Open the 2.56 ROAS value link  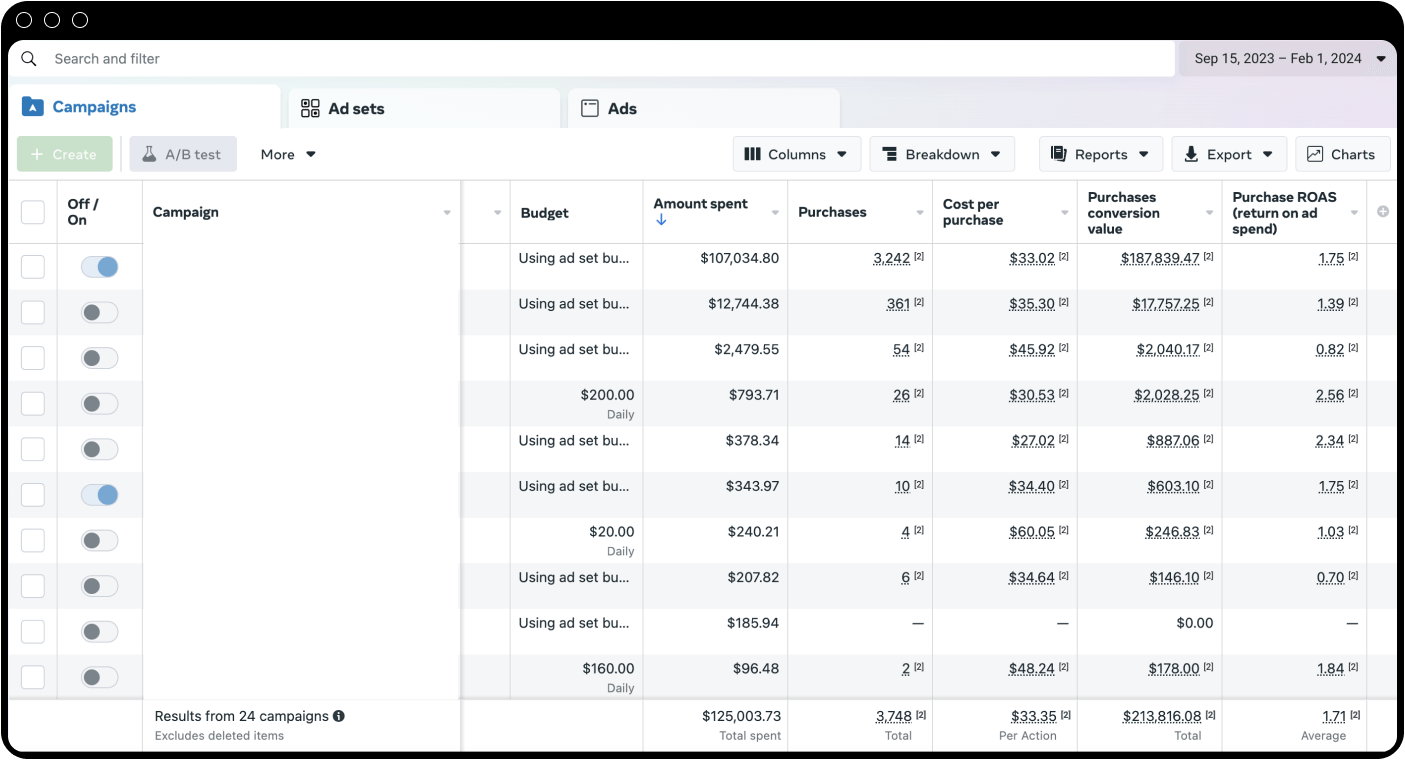(x=1330, y=395)
